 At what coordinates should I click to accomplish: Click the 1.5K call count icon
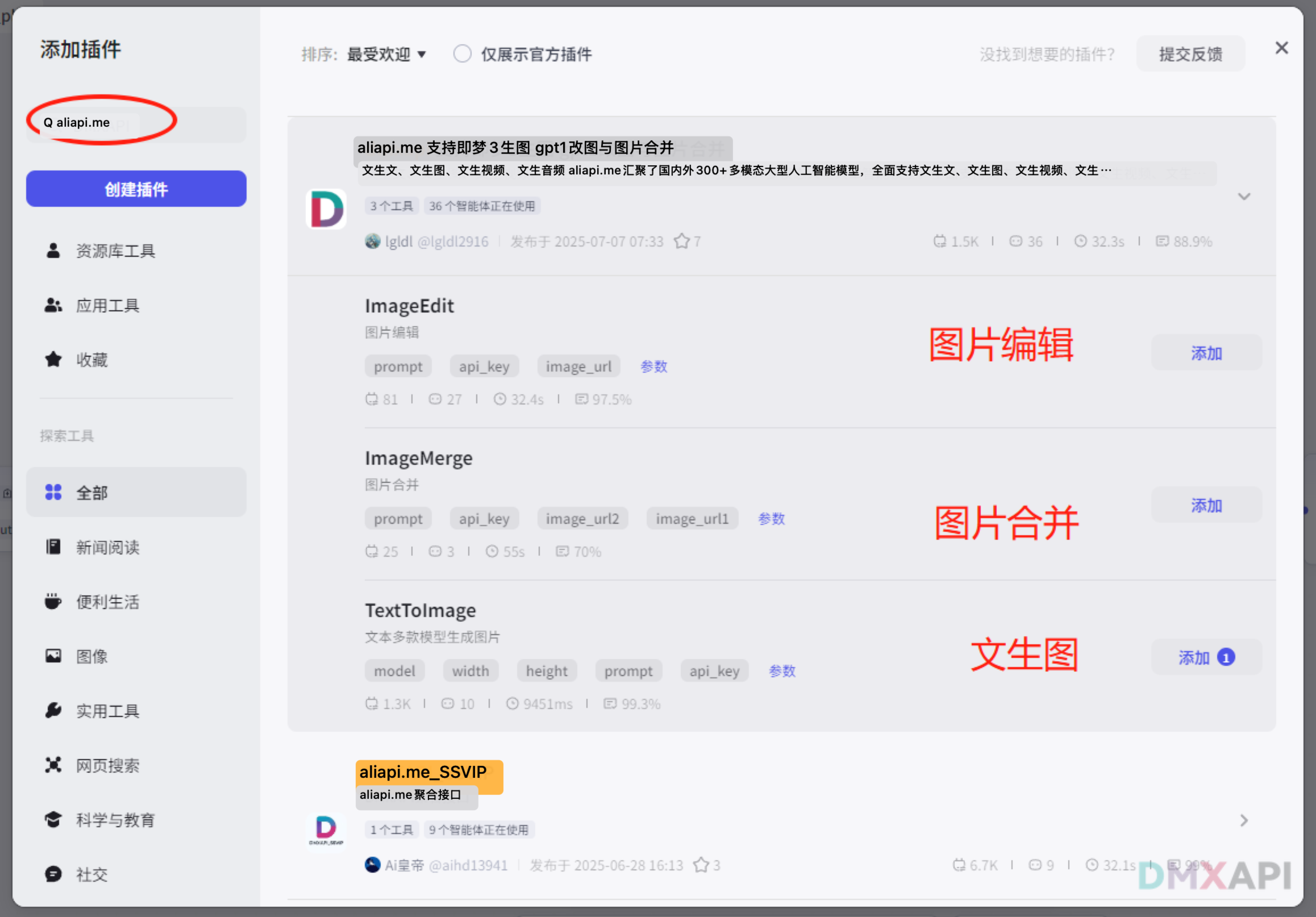[940, 241]
